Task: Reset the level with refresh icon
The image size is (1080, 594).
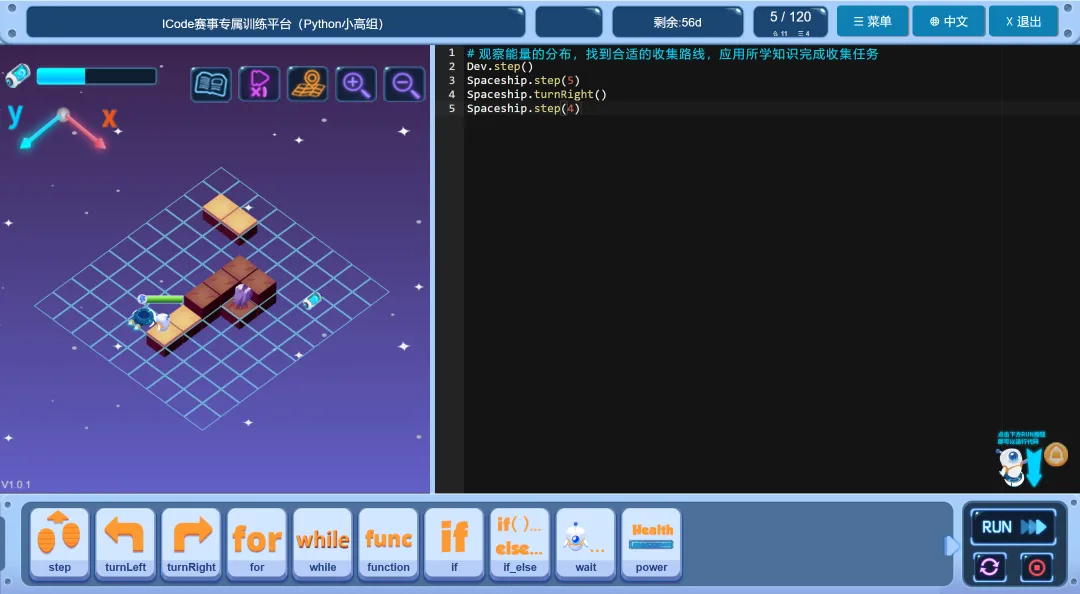Action: click(990, 567)
